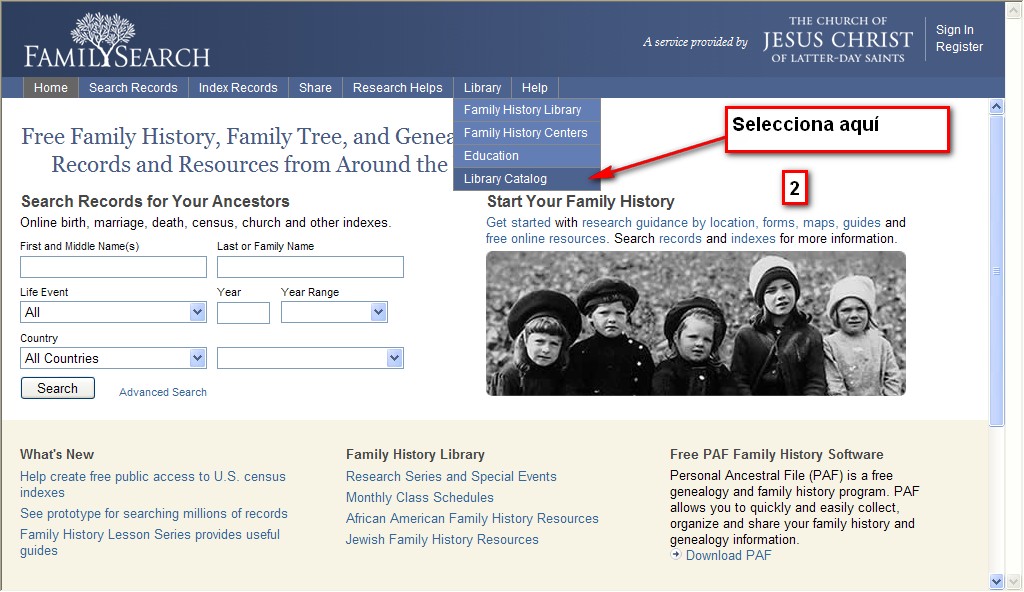Expand the Year Range dropdown

click(334, 313)
